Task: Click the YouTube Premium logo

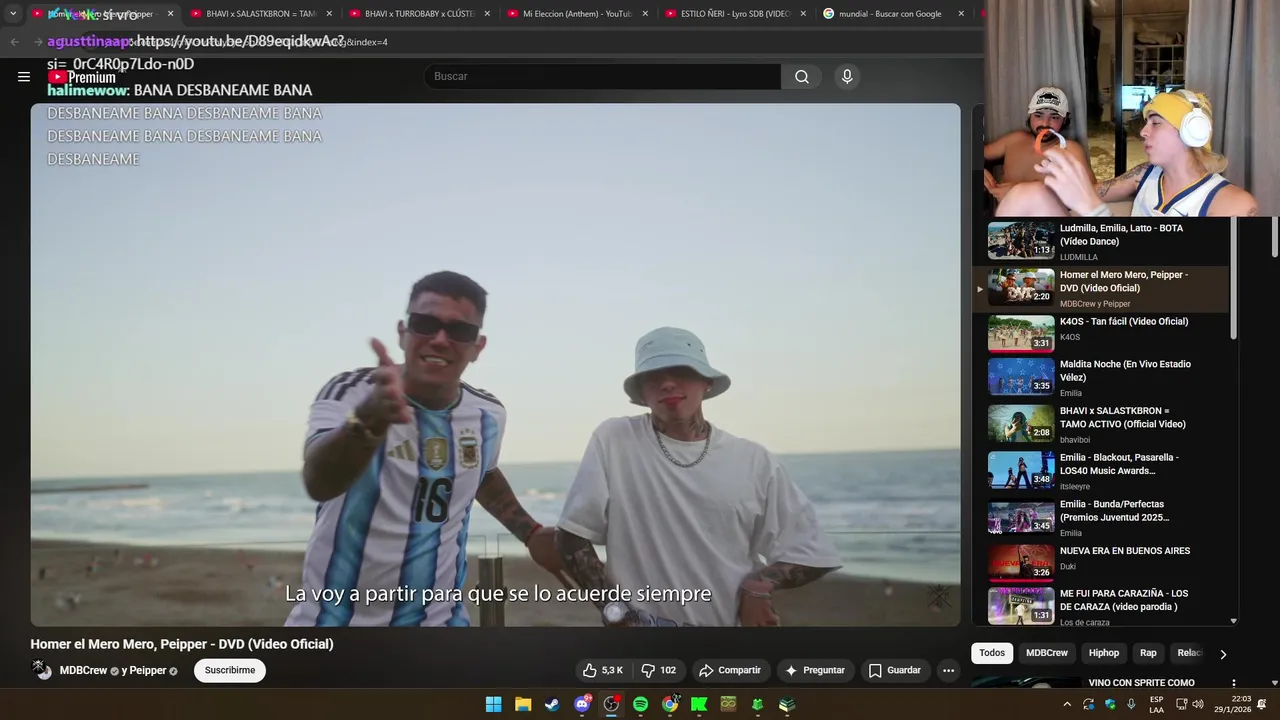Action: click(x=82, y=77)
